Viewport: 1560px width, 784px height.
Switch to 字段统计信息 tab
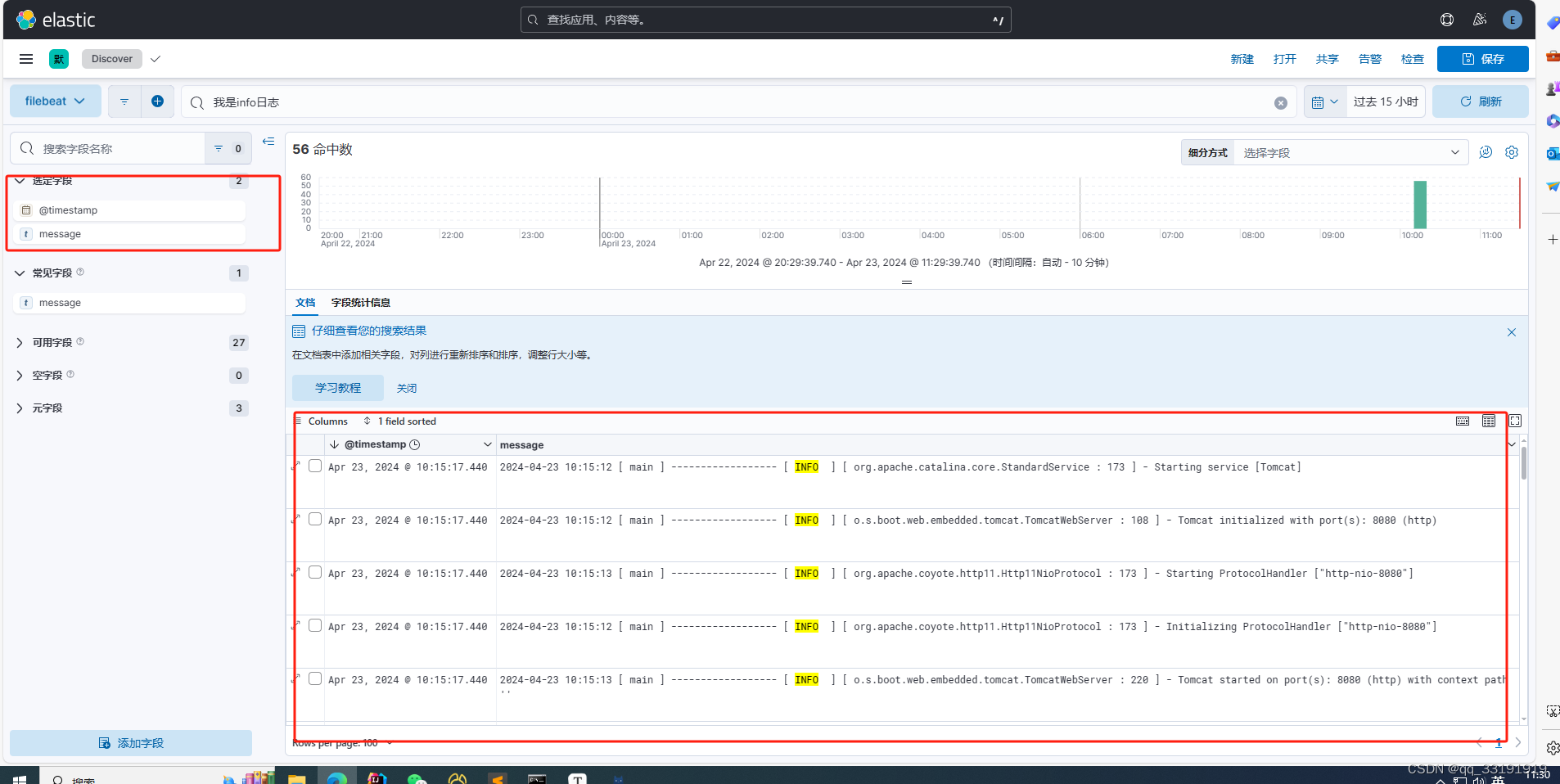coord(361,303)
